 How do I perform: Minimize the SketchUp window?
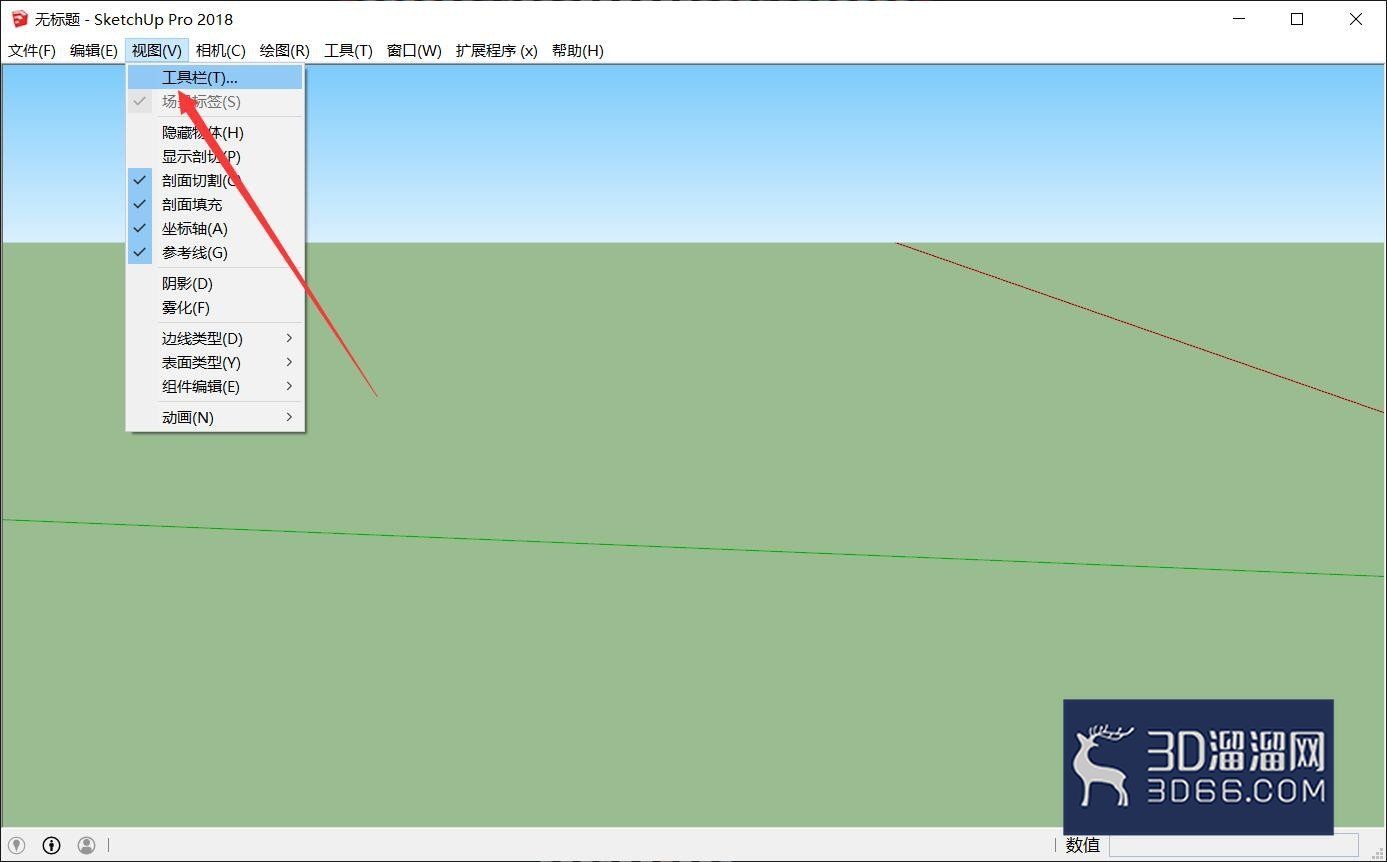point(1239,19)
